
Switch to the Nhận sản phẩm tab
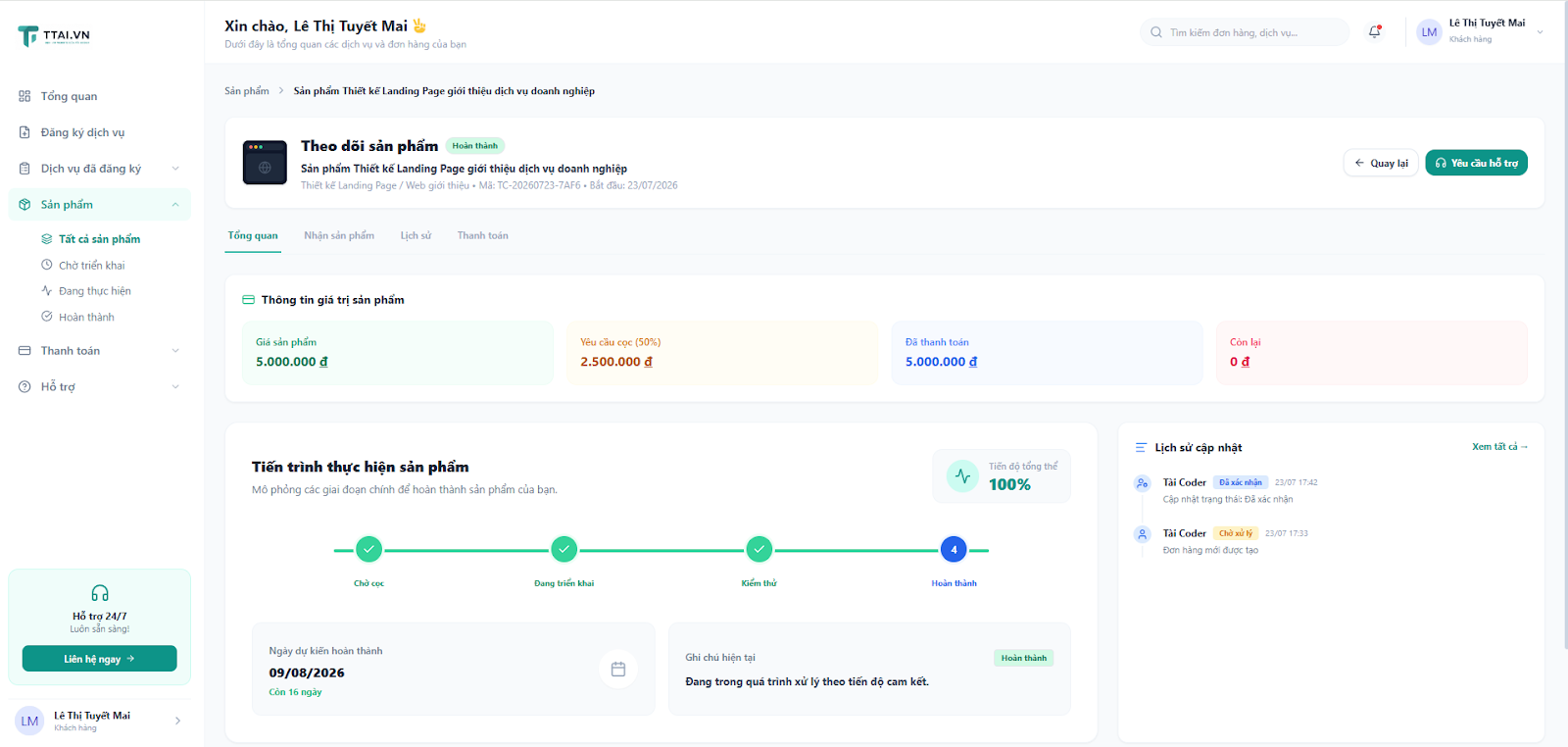339,235
